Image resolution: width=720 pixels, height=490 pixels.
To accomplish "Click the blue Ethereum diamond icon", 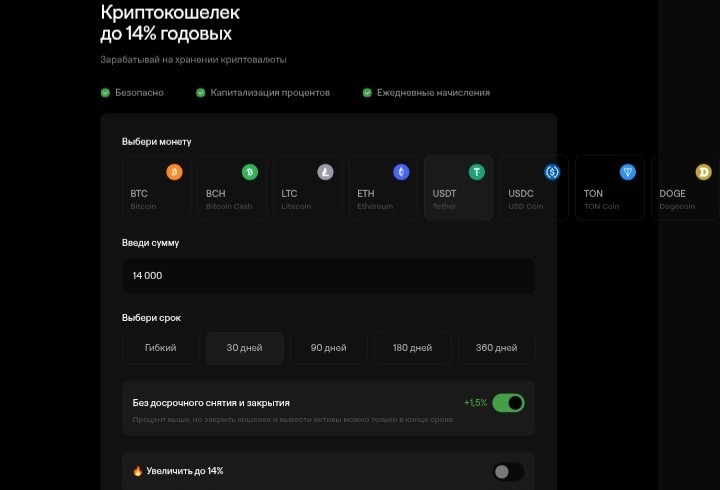I will pyautogui.click(x=401, y=172).
